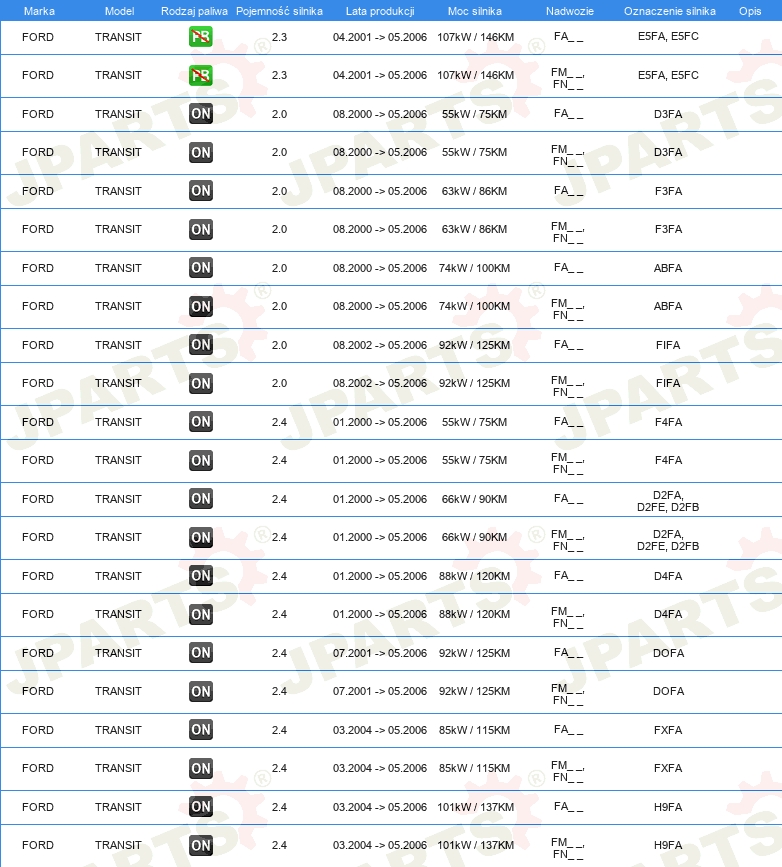782x867 pixels.
Task: Click 63kW / 86KM in the F3FA FA__ row
Action: [x=475, y=191]
